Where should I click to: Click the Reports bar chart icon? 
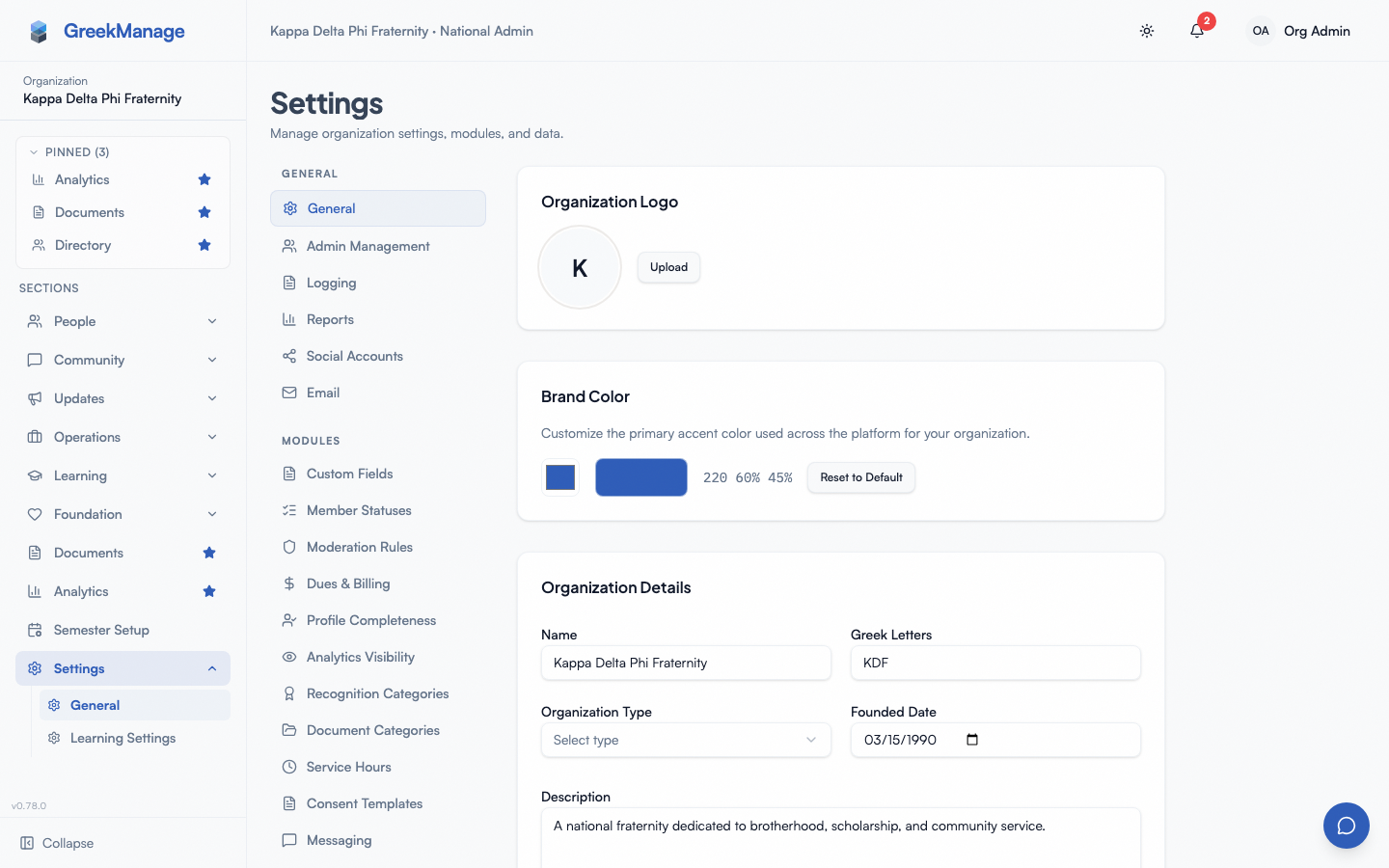tap(289, 319)
